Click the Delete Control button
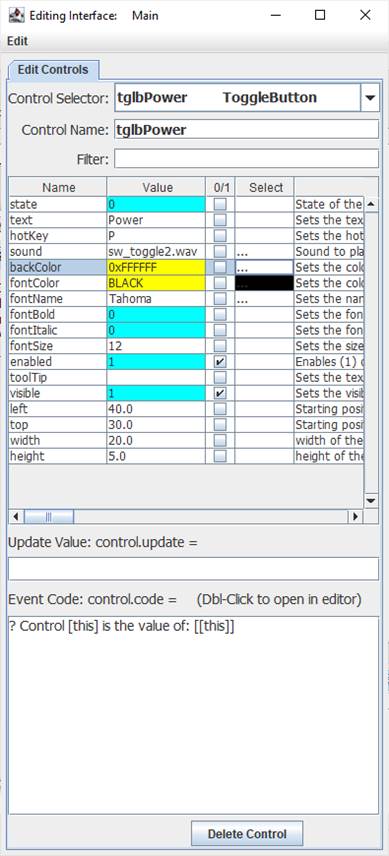 pos(247,834)
